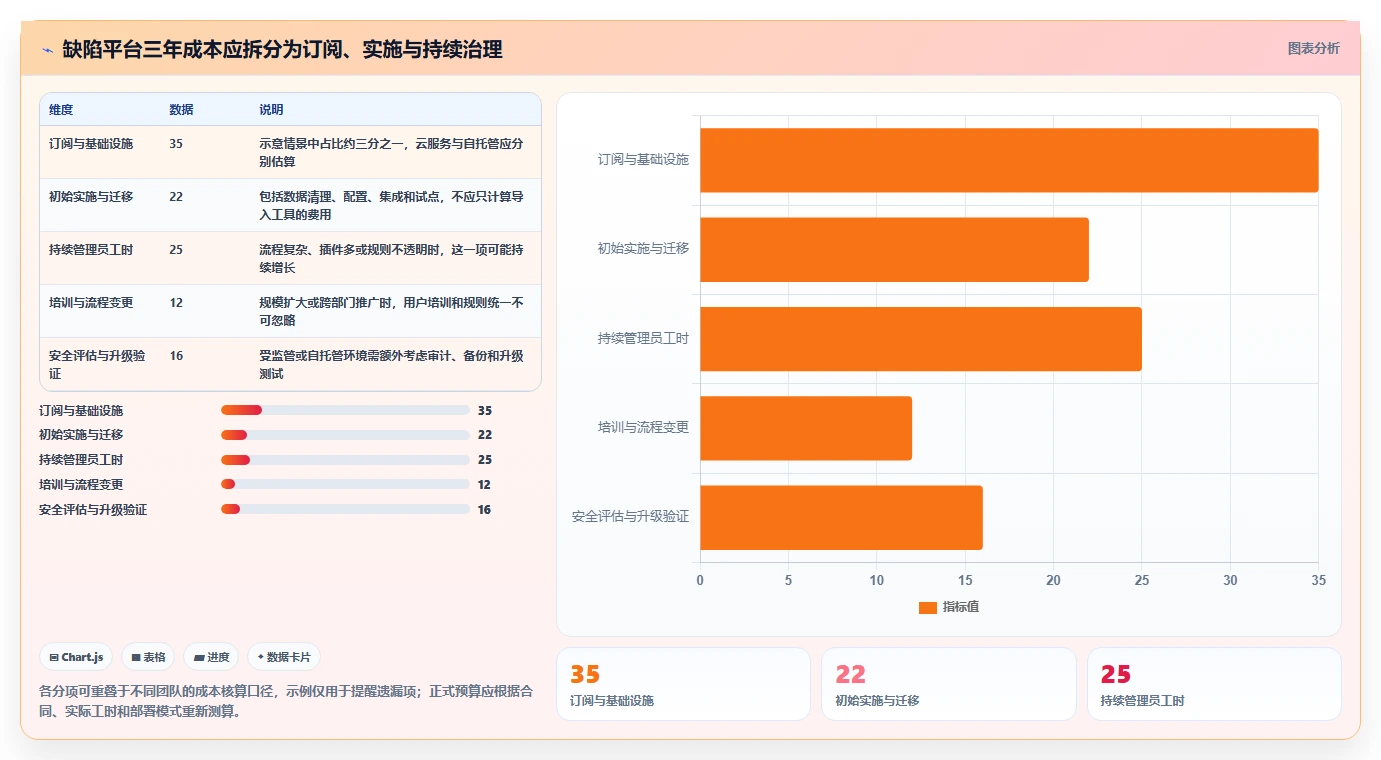The width and height of the screenshot is (1381, 760).
Task: Click the 图表分析 label in the header
Action: pyautogui.click(x=1313, y=48)
